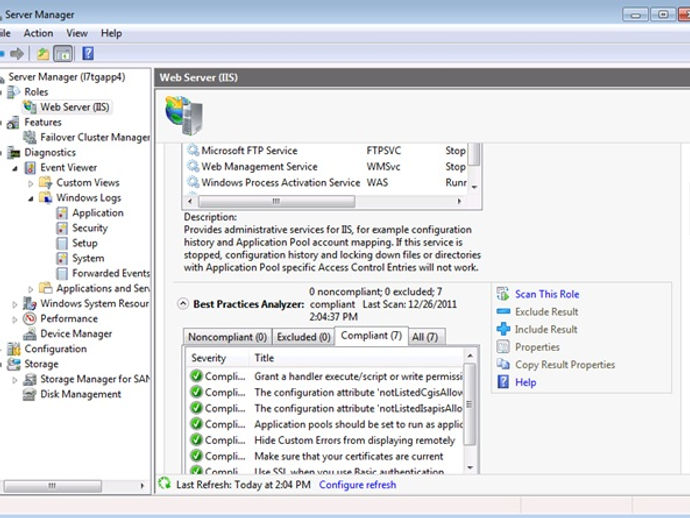Click the Features node icon
This screenshot has width=690, height=518.
click(14, 122)
